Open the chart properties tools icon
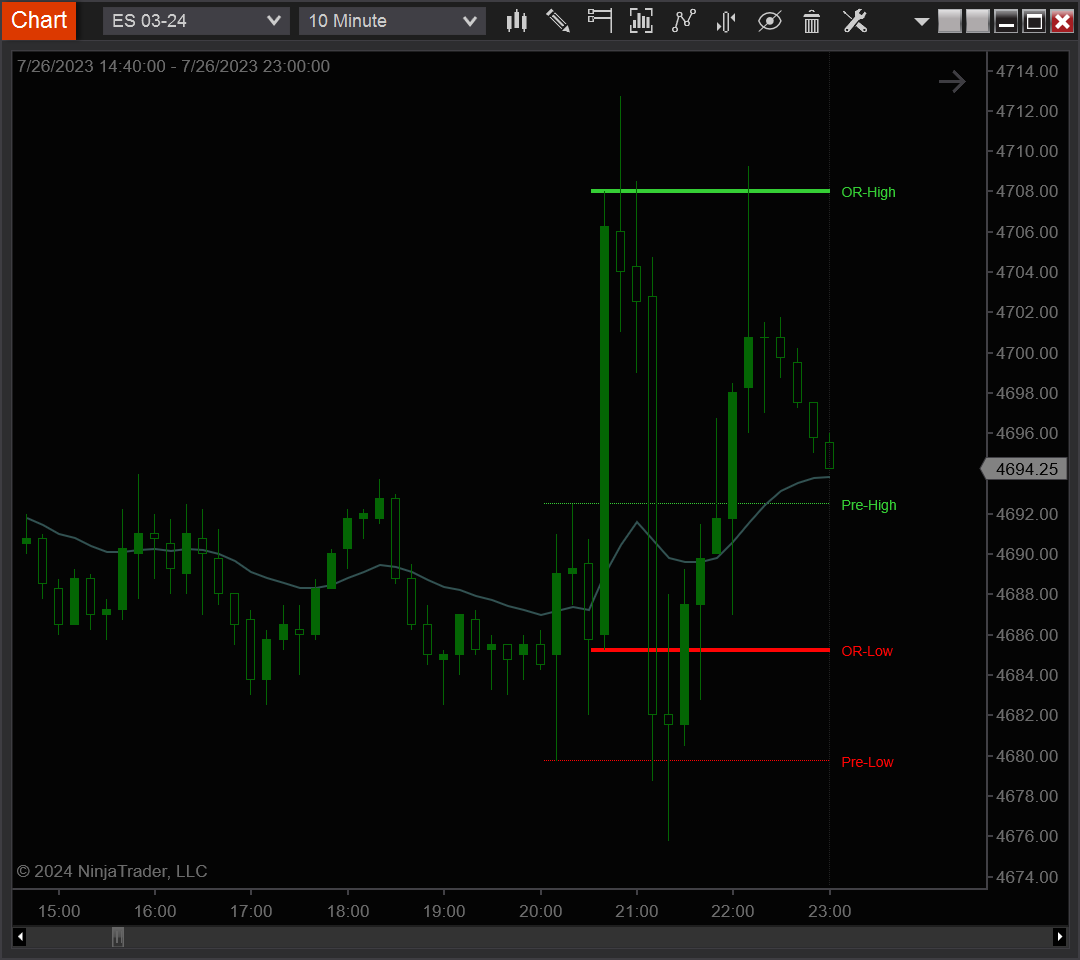The width and height of the screenshot is (1080, 960). coord(855,21)
